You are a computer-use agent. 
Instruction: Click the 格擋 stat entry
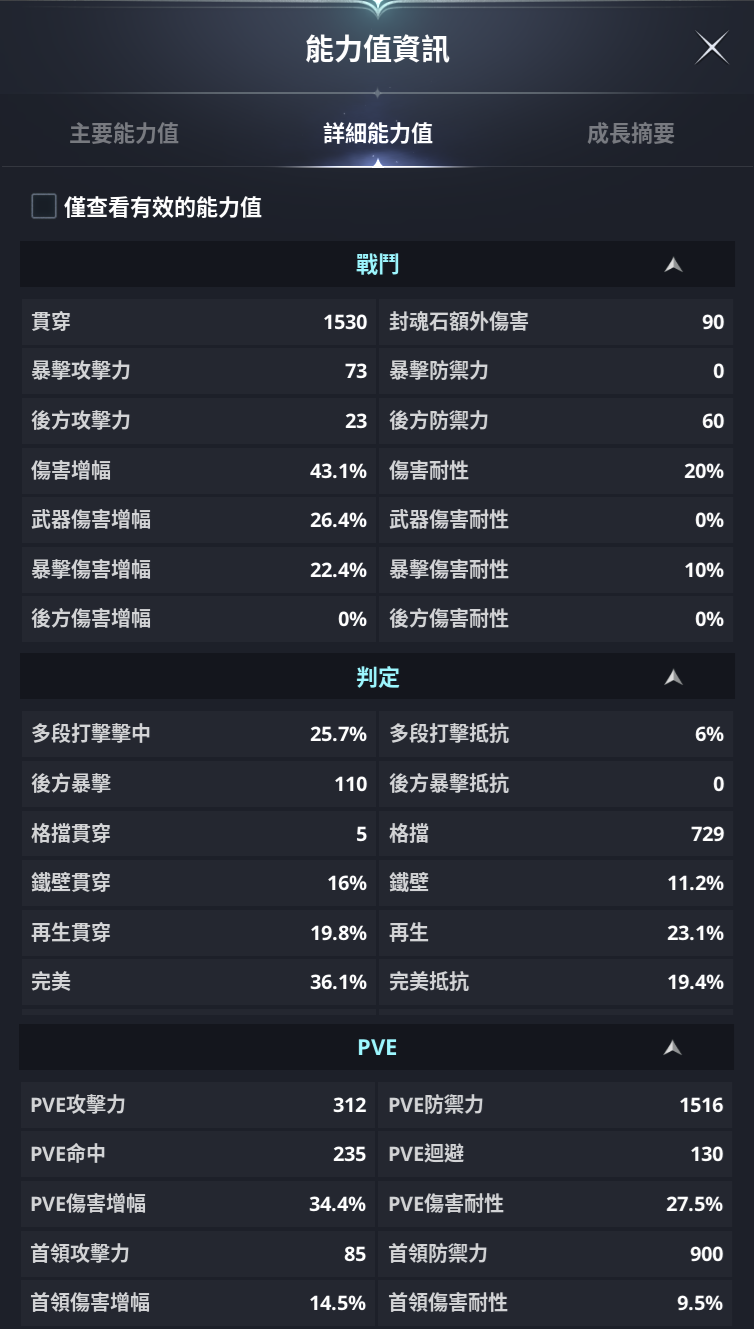pyautogui.click(x=556, y=833)
